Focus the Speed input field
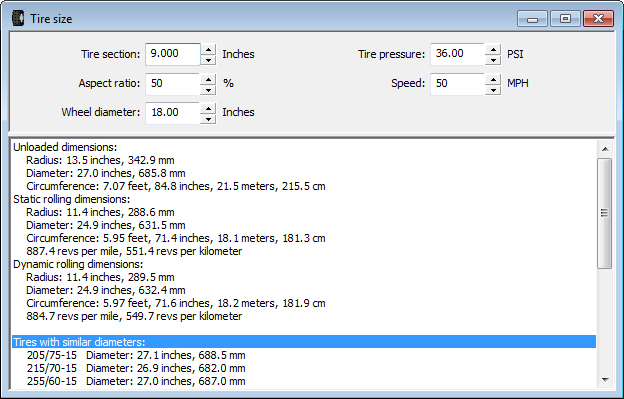This screenshot has width=624, height=399. tap(458, 84)
